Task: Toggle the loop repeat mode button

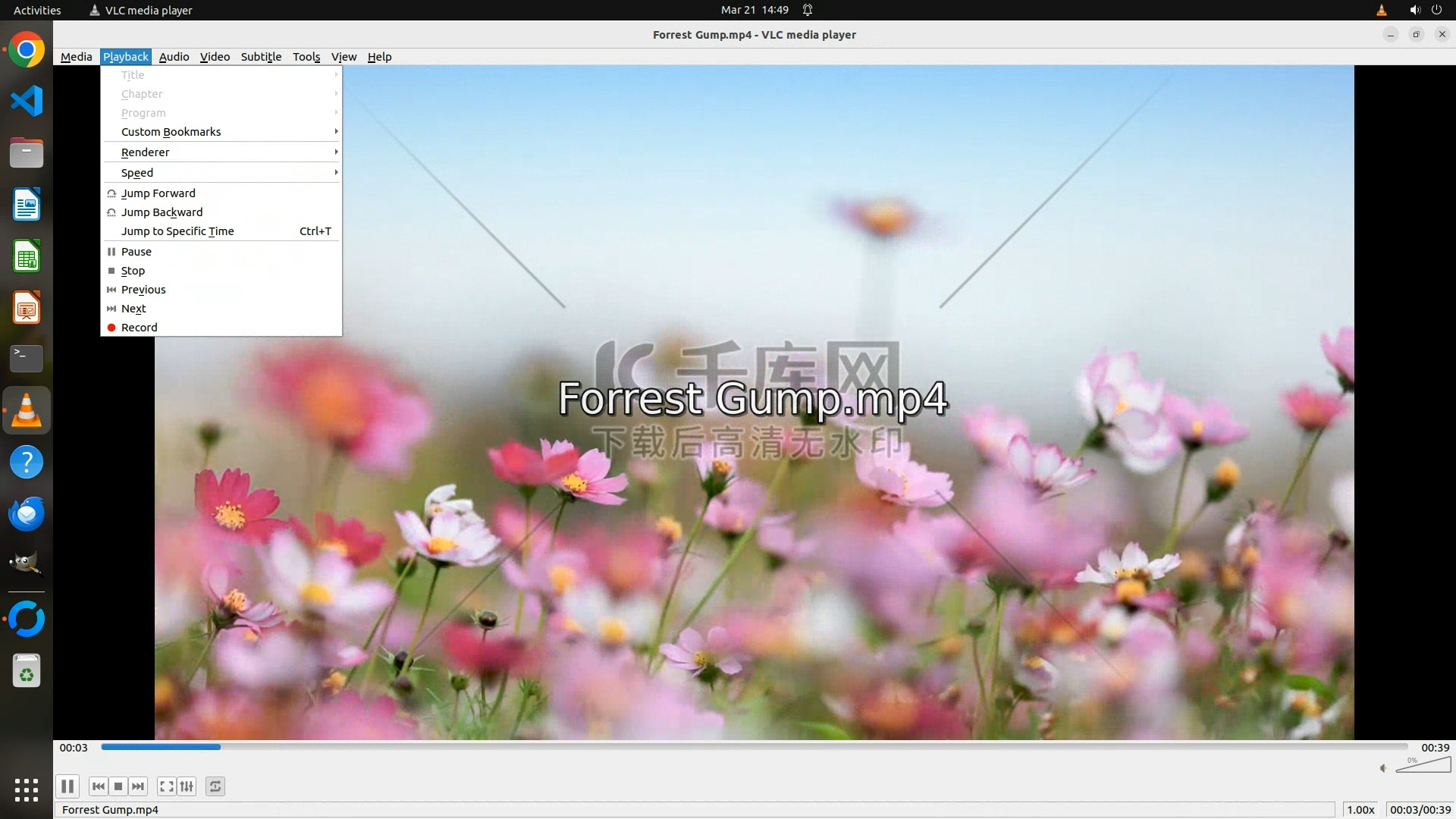Action: click(x=215, y=786)
